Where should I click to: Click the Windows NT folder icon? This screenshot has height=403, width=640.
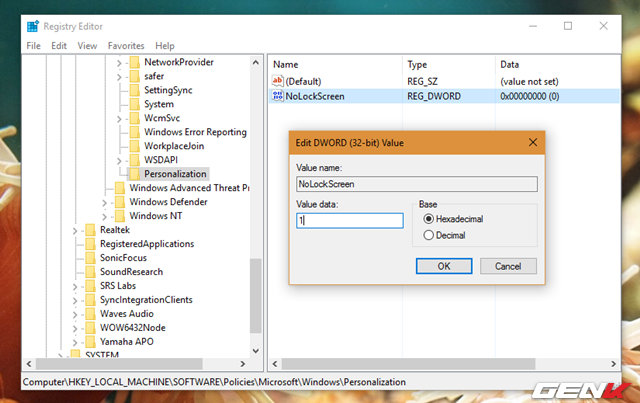click(x=120, y=216)
